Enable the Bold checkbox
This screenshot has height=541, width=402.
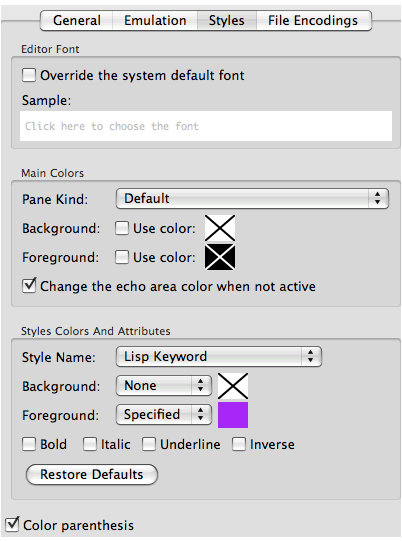click(29, 444)
